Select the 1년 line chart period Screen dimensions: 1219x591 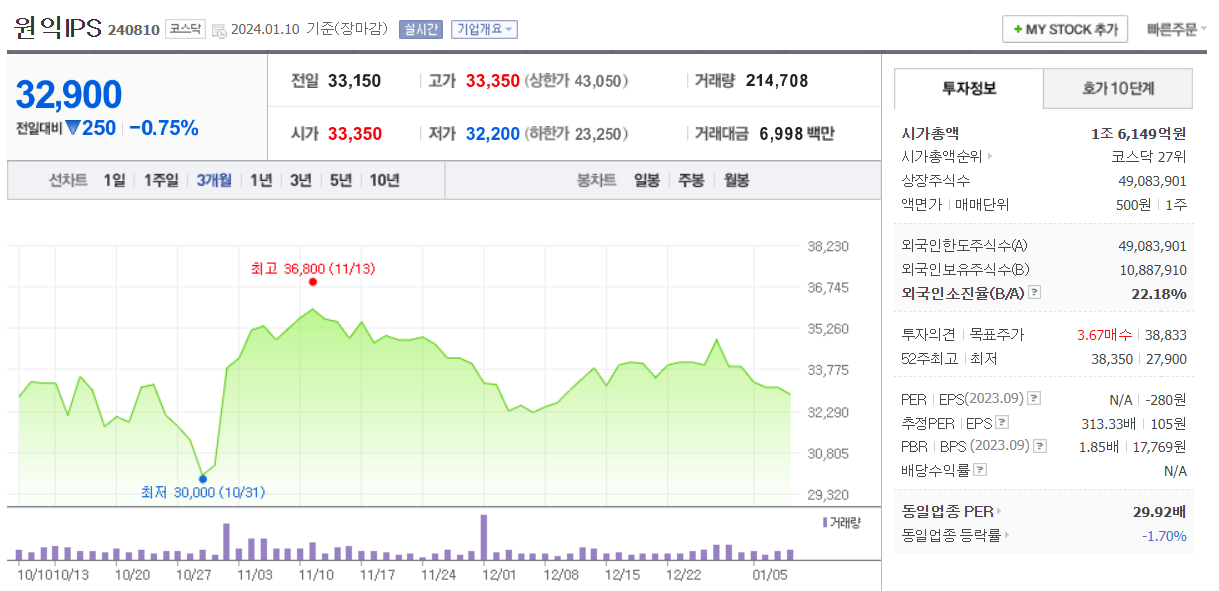click(x=261, y=180)
